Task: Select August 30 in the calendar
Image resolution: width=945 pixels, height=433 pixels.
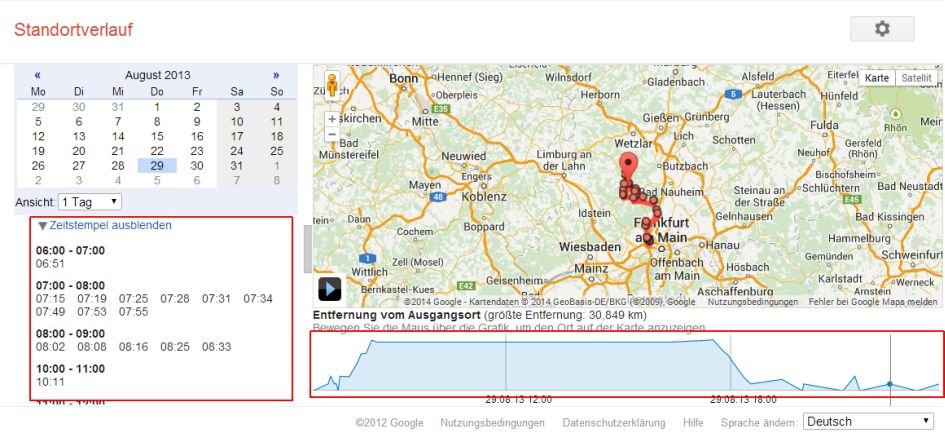Action: (x=197, y=166)
